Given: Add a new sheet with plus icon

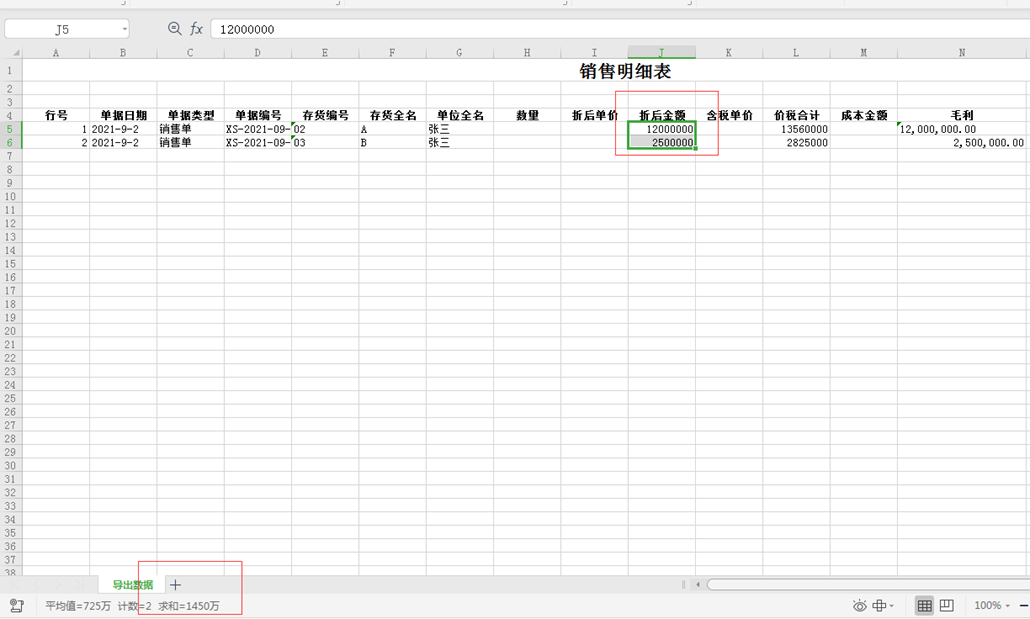Looking at the screenshot, I should [x=175, y=584].
